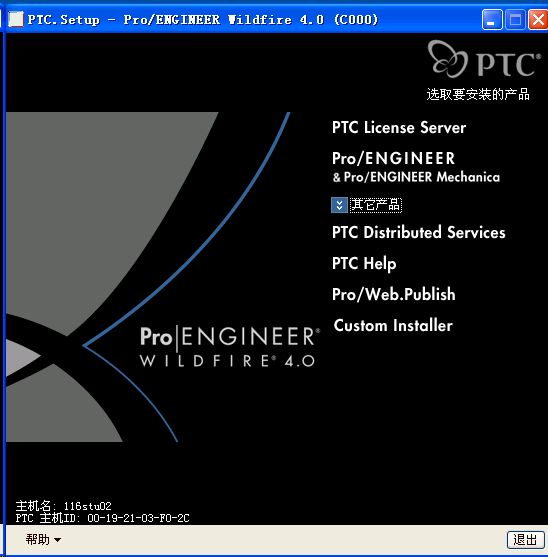Click the 退出 button
Image resolution: width=548 pixels, height=557 pixels.
[525, 540]
